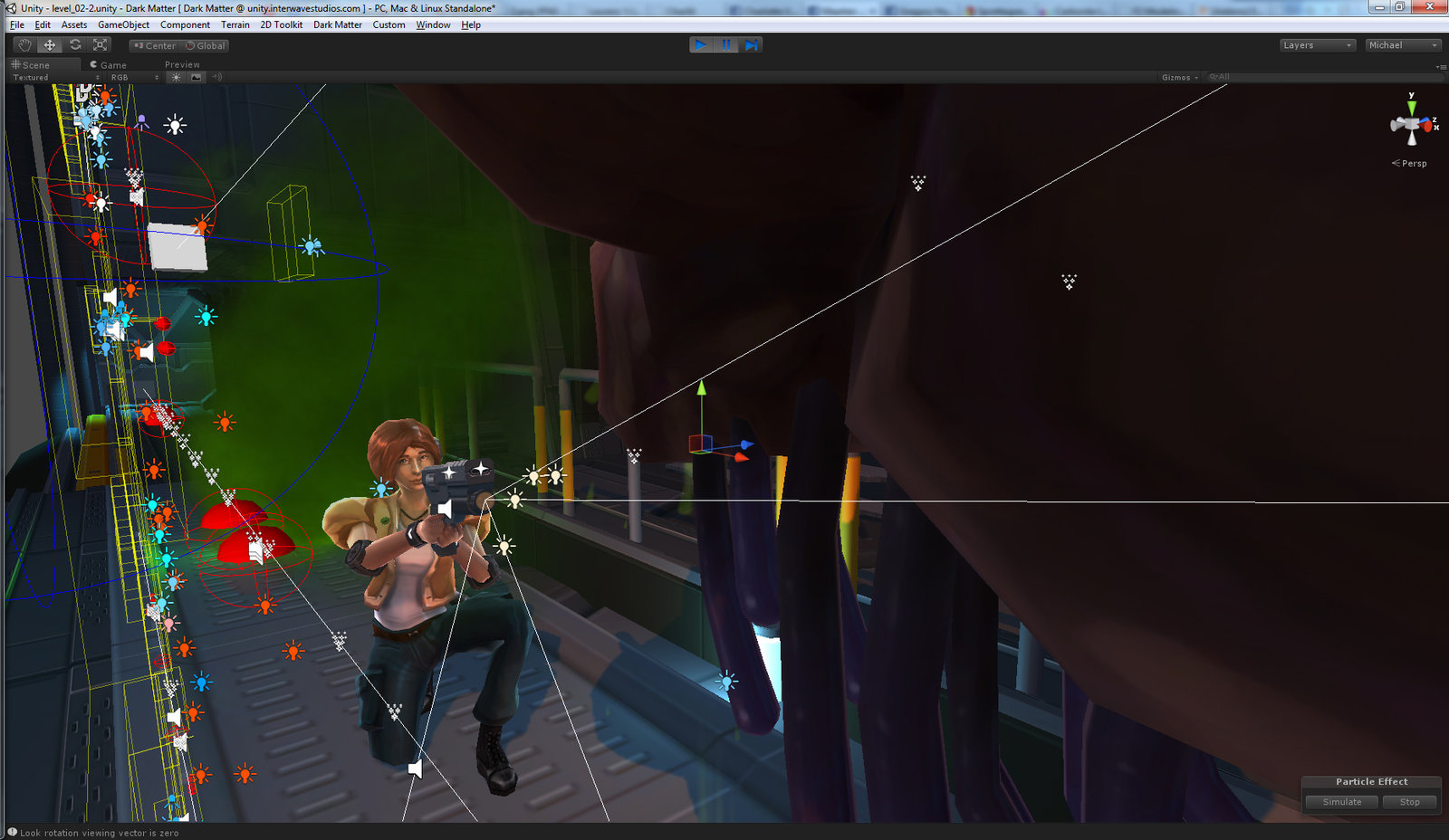Click Simulate in the Particle Effect panel
Viewport: 1449px width, 840px height.
1341,802
